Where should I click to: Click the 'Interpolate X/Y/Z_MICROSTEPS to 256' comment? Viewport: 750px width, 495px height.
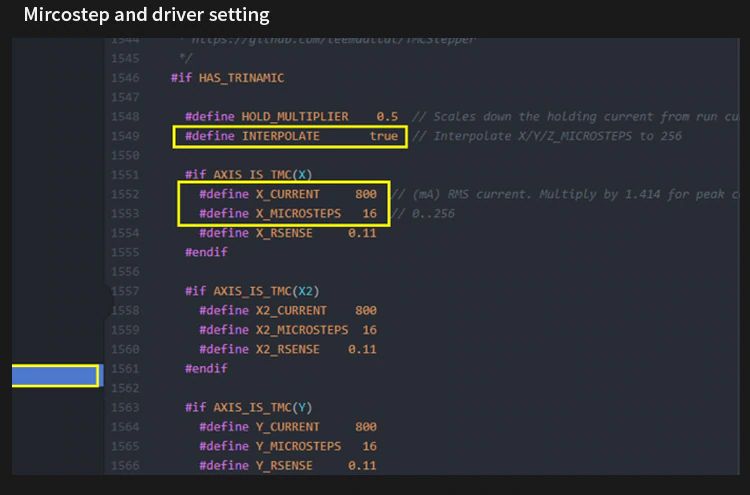547,136
